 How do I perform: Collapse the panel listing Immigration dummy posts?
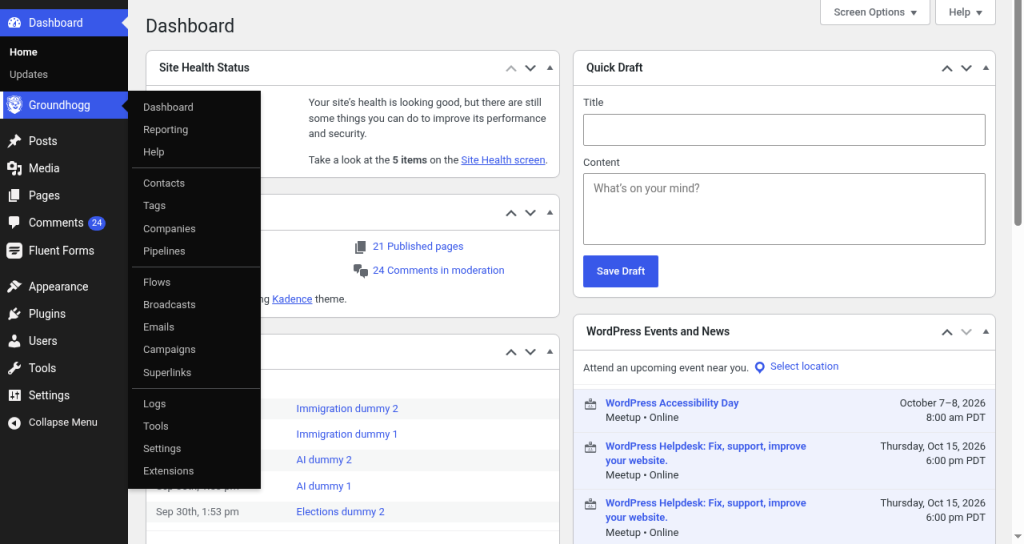pos(550,352)
